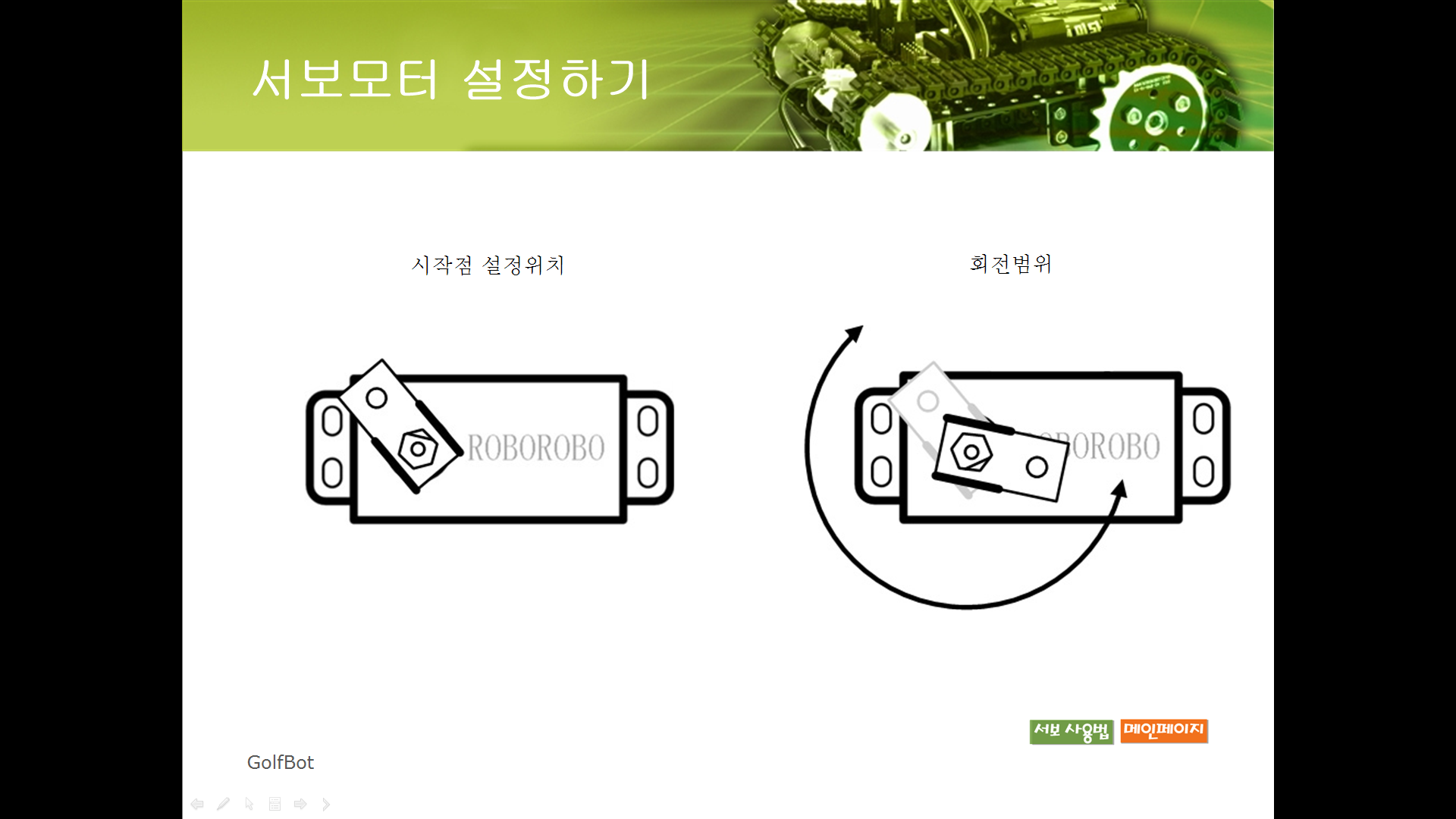
Task: Select the pointer cursor option icon
Action: point(249,804)
